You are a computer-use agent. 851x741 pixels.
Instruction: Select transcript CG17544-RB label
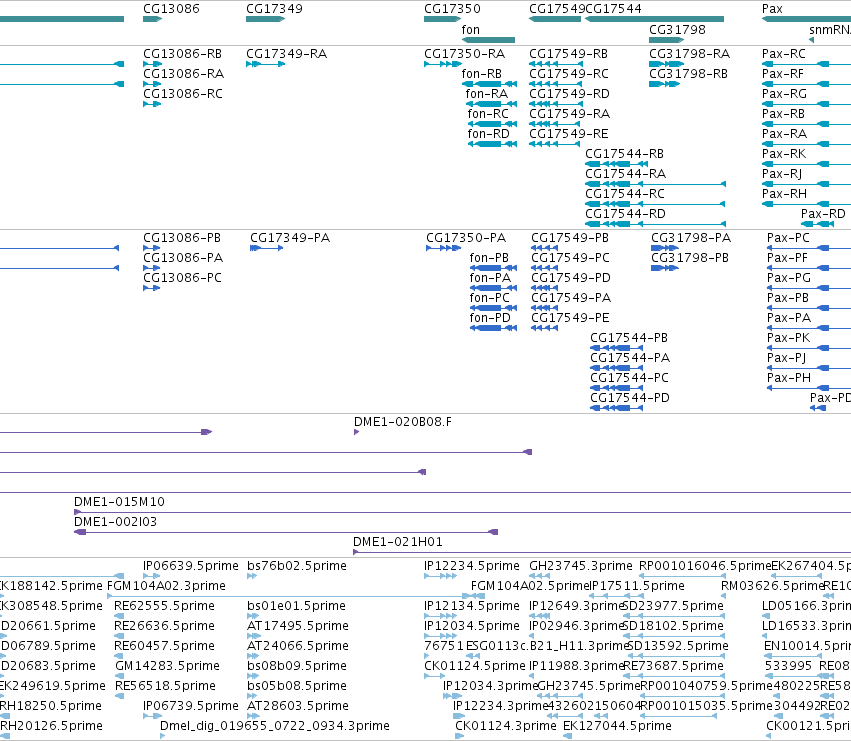tap(624, 154)
